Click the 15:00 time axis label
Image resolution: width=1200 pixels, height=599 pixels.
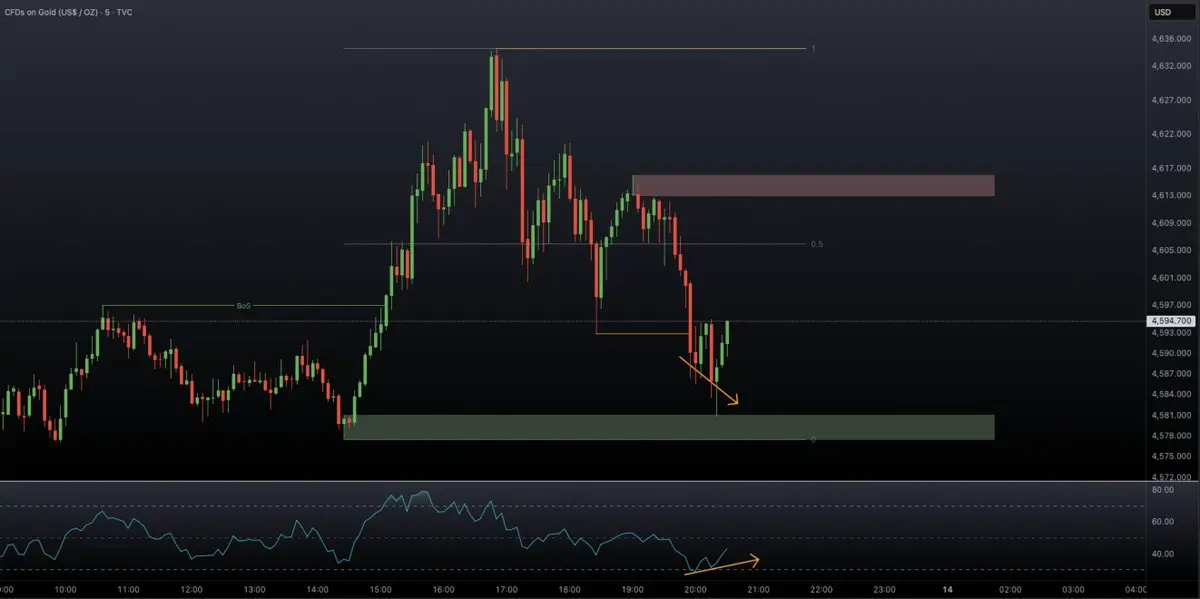click(381, 590)
